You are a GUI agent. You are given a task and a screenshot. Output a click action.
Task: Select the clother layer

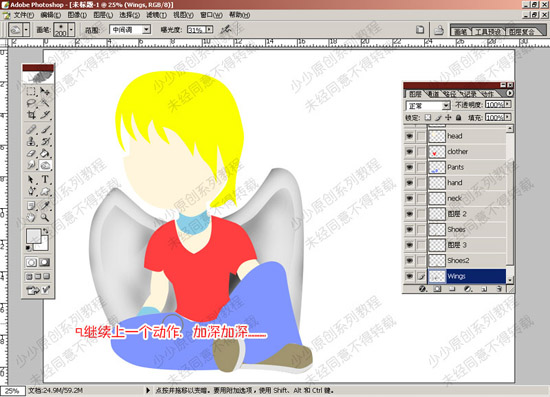pyautogui.click(x=466, y=152)
